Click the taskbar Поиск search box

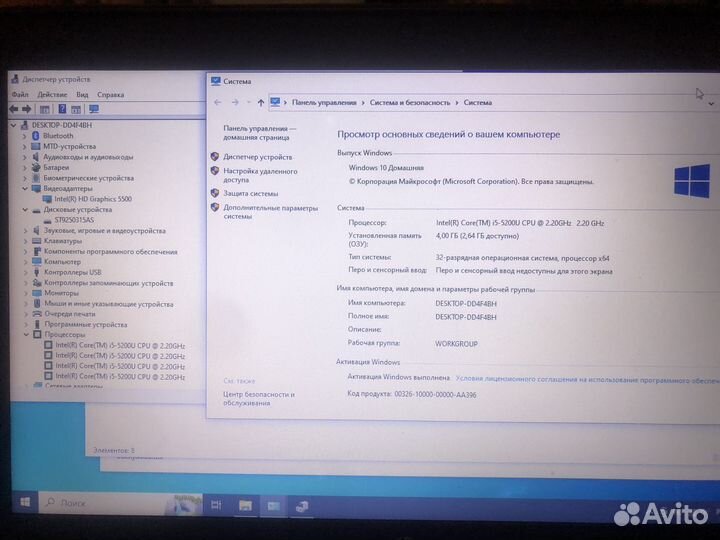(x=120, y=503)
